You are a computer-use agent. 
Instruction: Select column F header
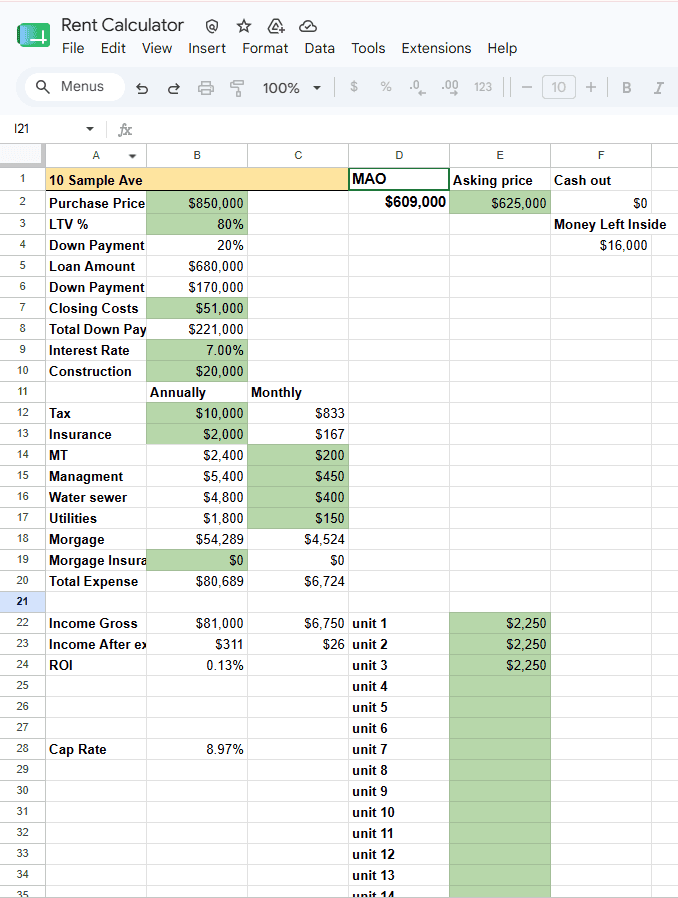click(x=601, y=155)
